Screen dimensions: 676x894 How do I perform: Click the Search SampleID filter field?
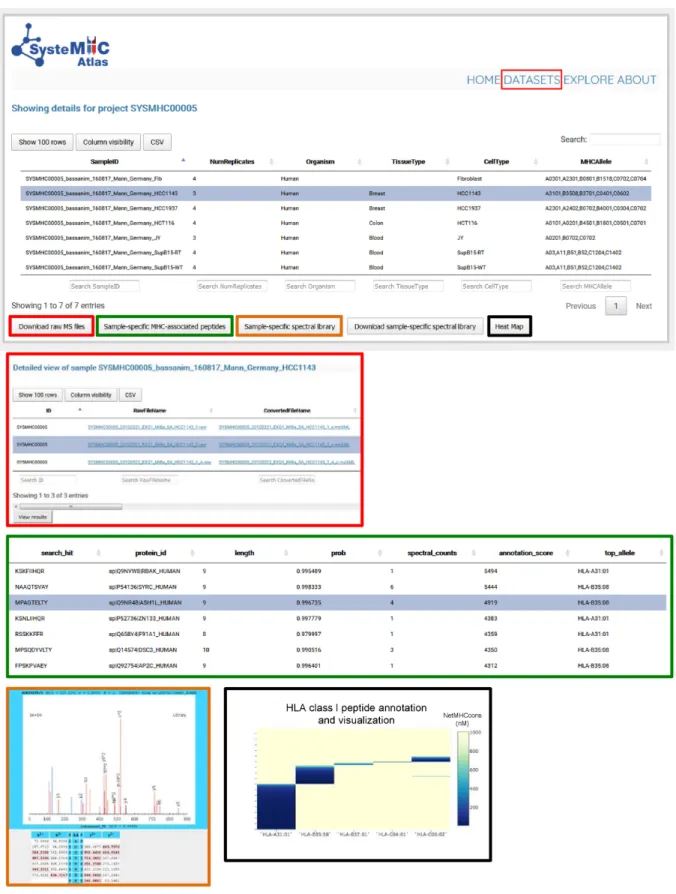104,286
